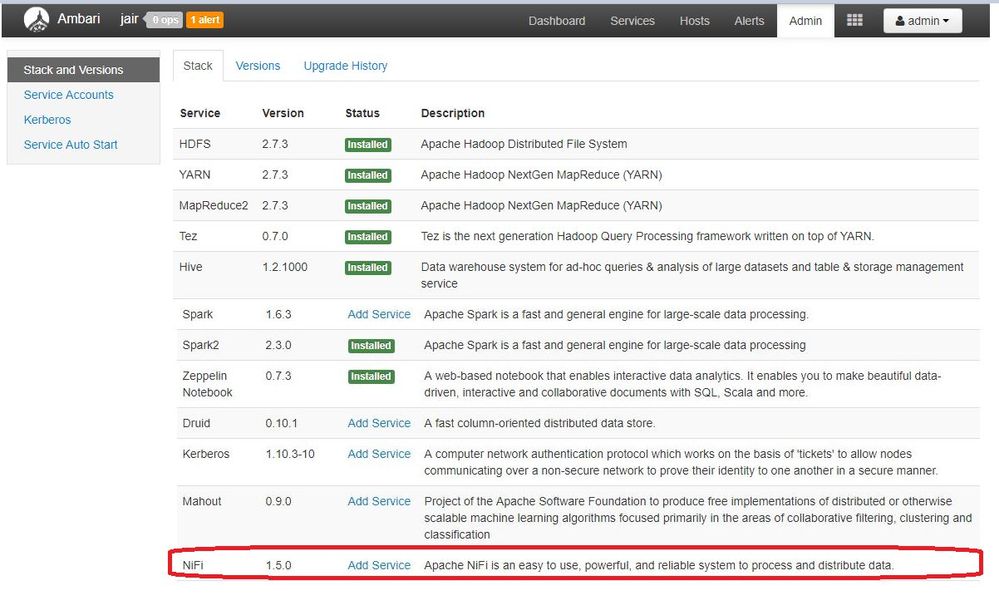Switch to the Upgrade History tab

[x=345, y=66]
